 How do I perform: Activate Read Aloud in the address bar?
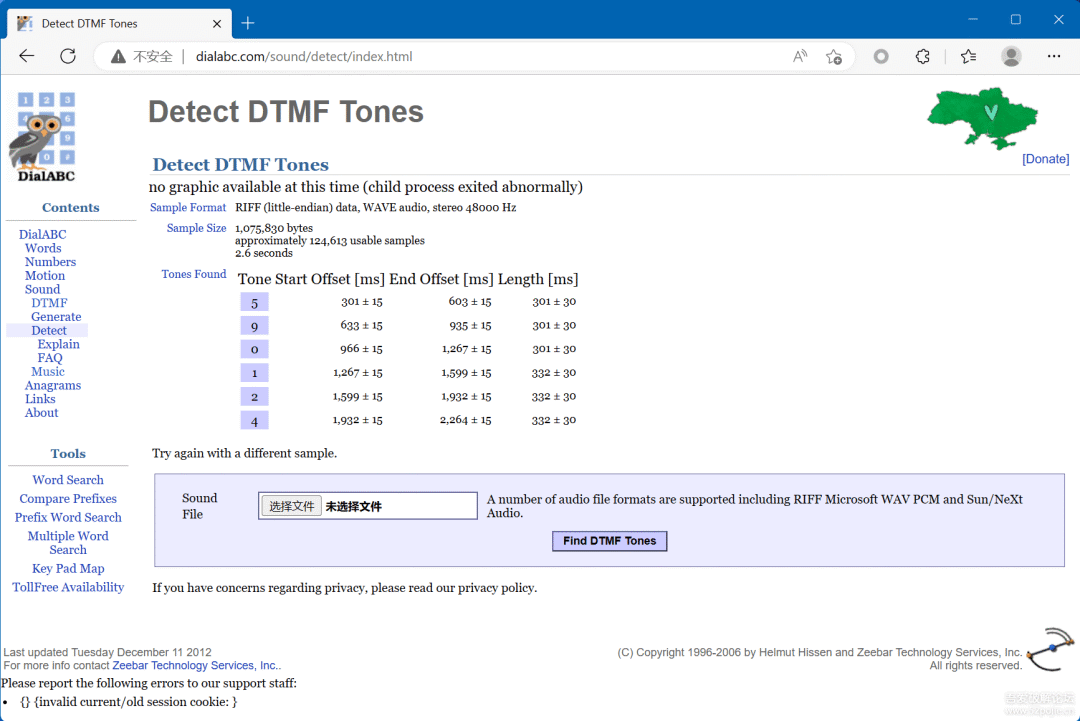799,56
